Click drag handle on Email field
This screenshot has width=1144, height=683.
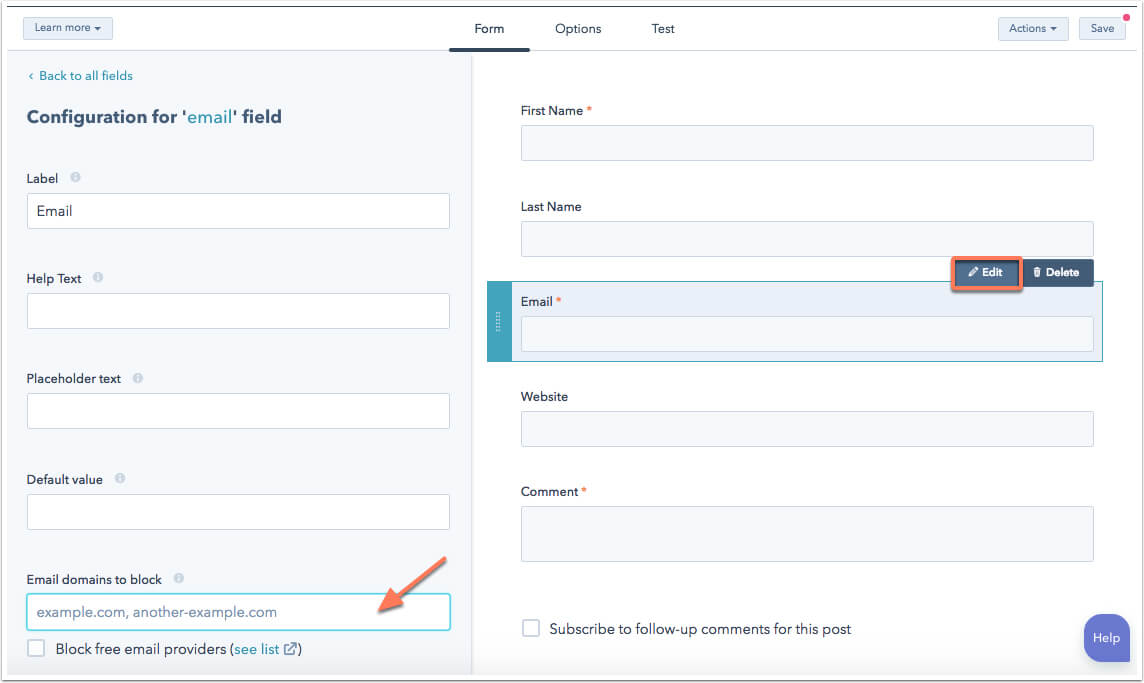coord(499,321)
